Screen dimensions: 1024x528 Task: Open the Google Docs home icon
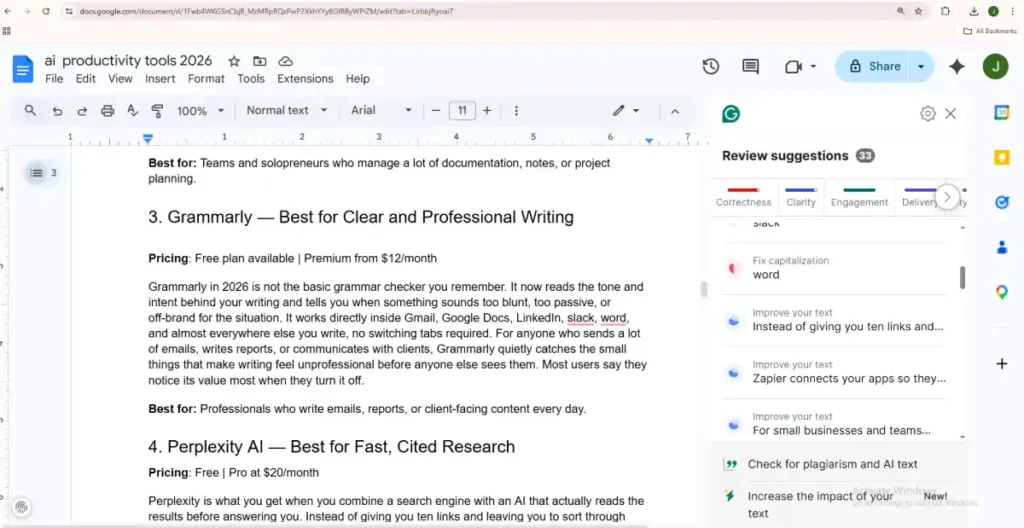(22, 69)
